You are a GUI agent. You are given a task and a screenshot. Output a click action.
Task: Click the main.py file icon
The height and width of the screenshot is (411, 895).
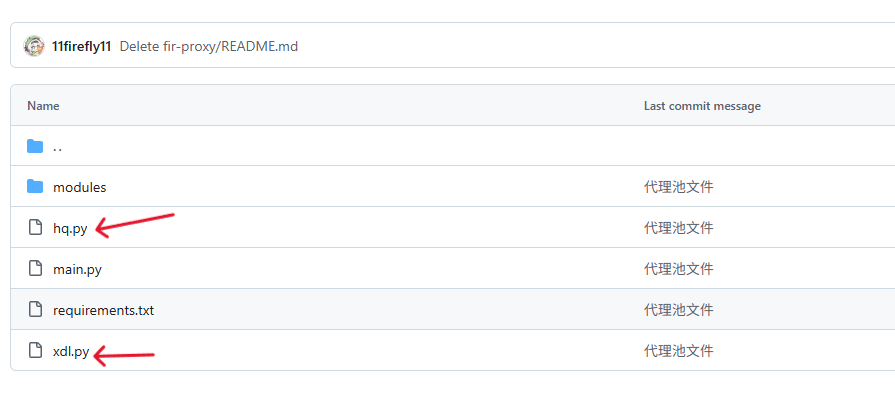(35, 269)
